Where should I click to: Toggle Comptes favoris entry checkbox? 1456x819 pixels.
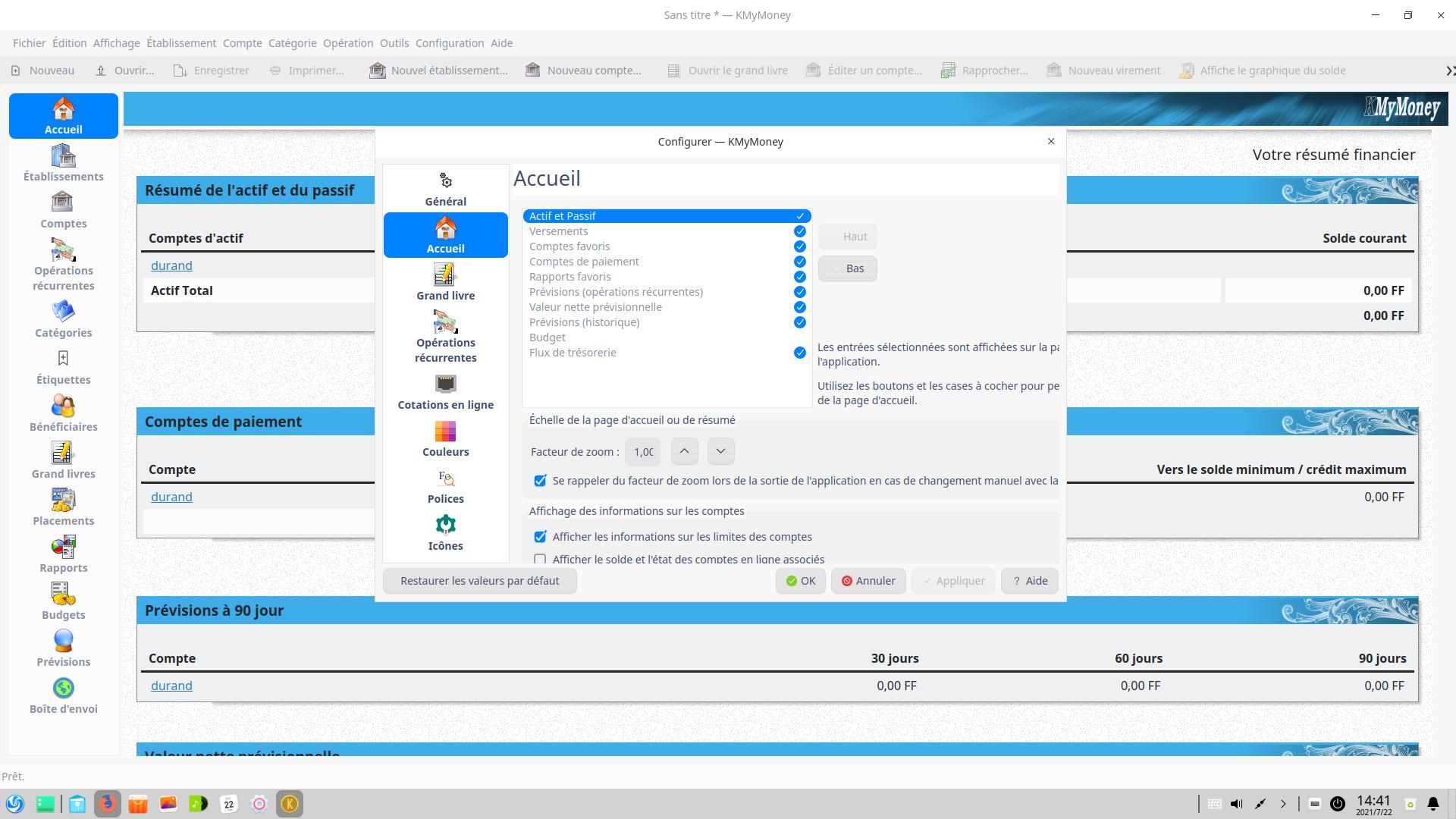[x=799, y=246]
